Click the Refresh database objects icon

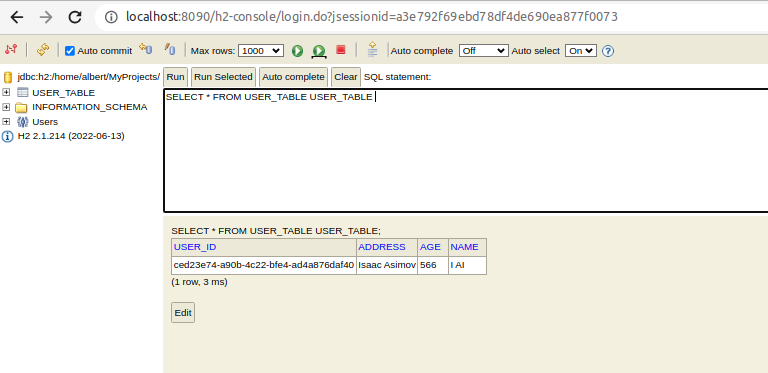[43, 49]
